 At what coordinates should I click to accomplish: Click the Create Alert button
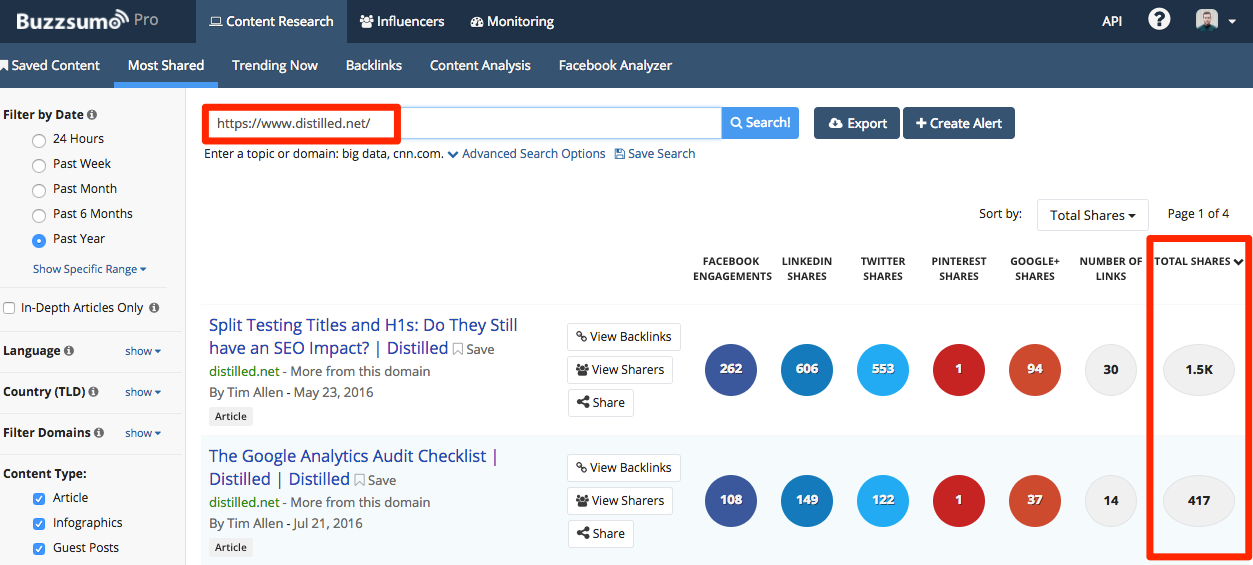pos(959,123)
